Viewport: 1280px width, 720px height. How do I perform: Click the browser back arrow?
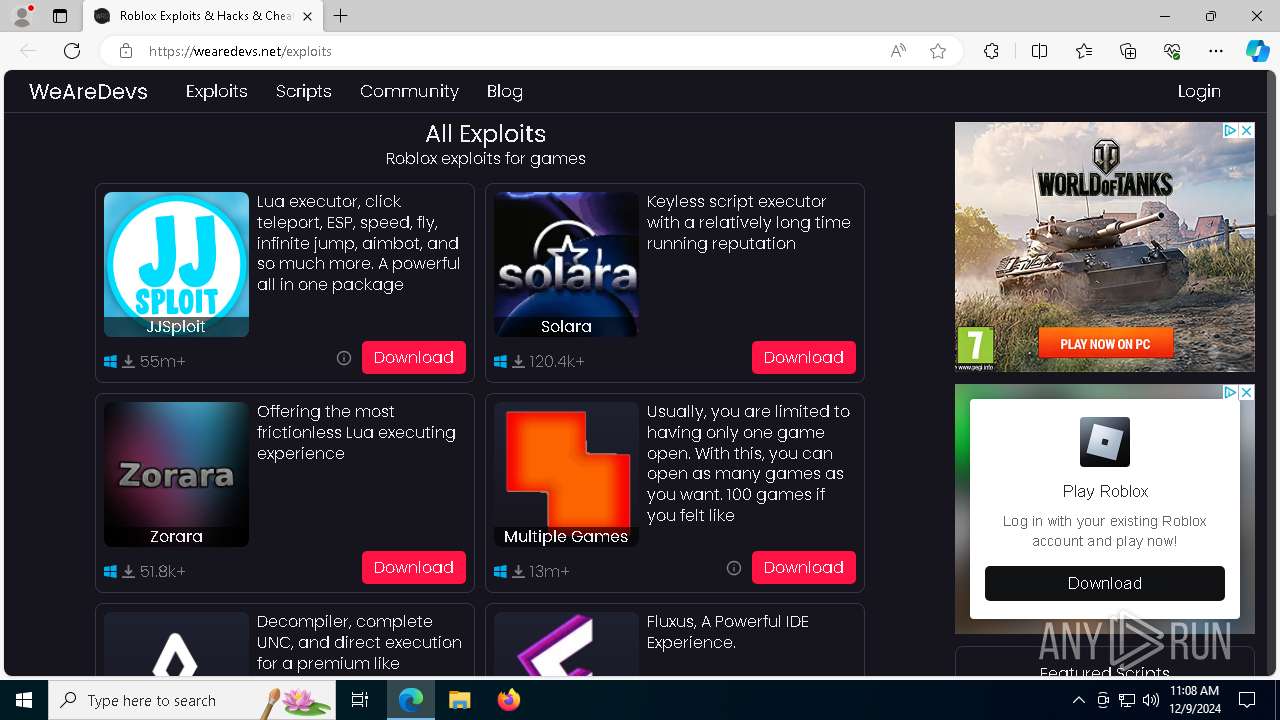28,51
